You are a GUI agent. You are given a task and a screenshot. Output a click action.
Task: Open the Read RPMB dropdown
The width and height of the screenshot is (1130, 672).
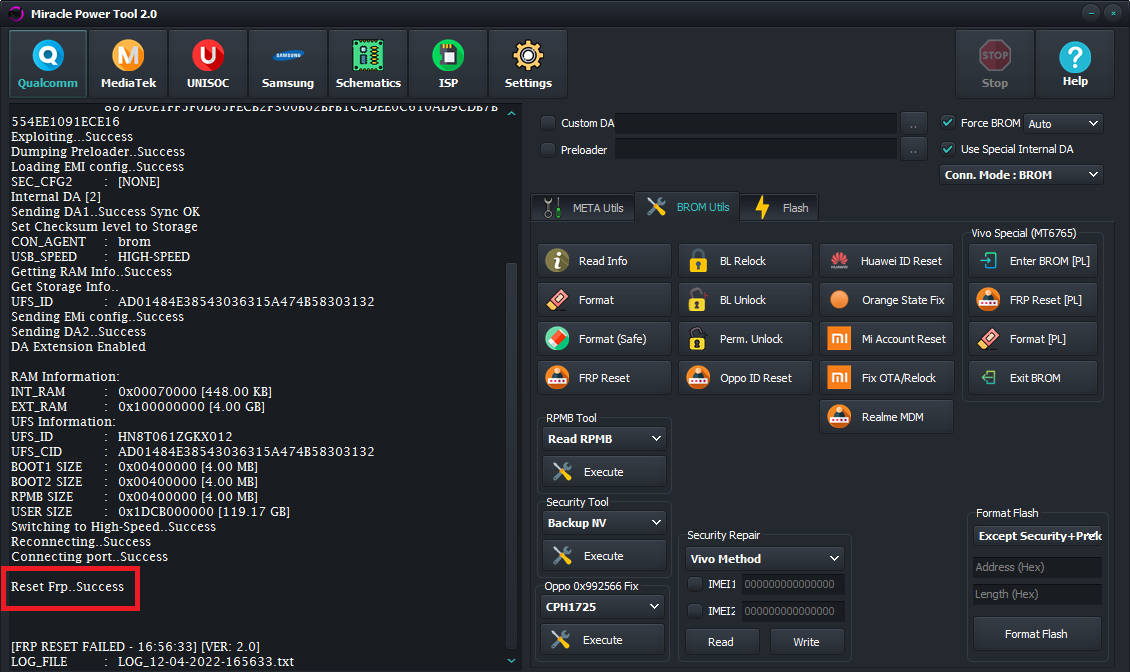click(604, 438)
